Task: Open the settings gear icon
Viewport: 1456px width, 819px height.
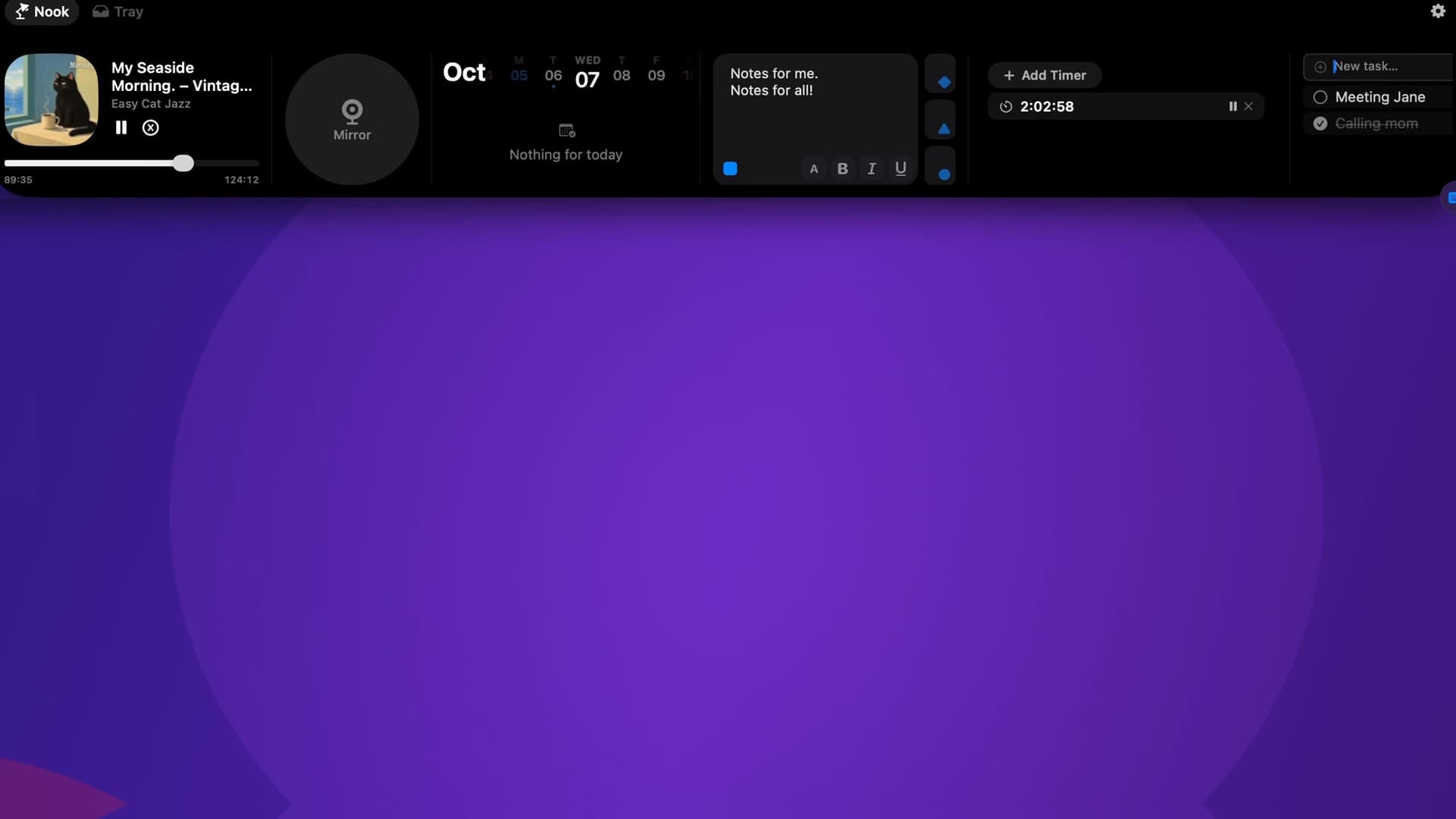Action: coord(1438,11)
